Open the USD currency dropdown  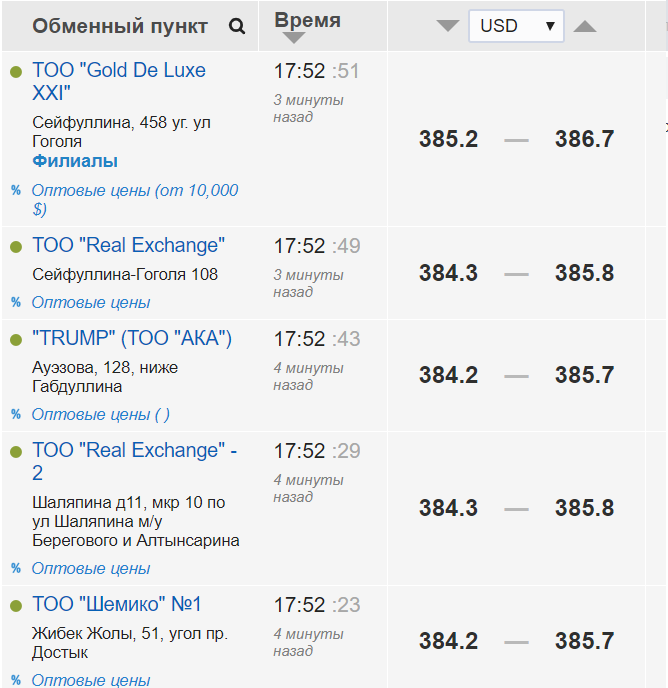point(516,26)
